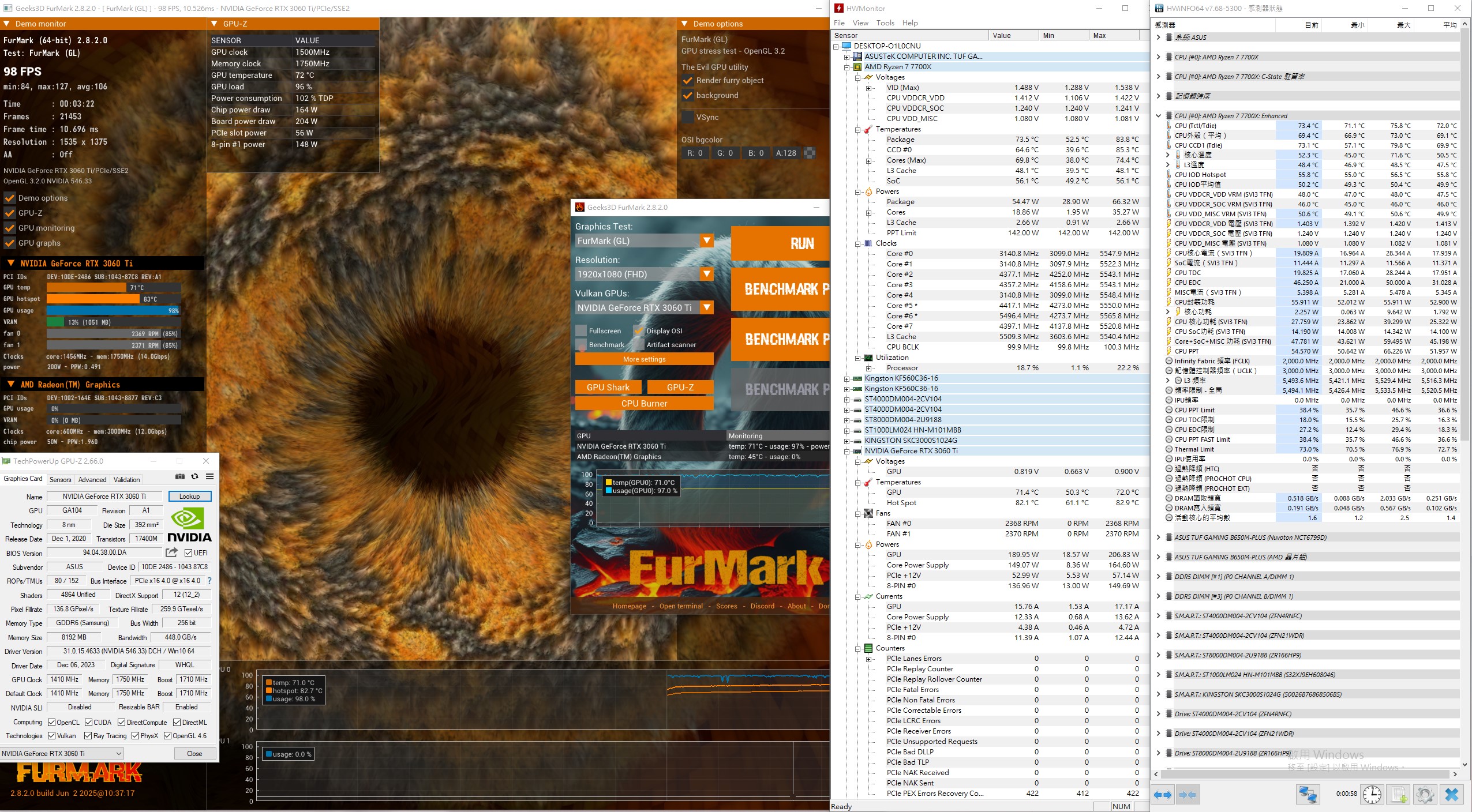Click HWiNFO expand sensors arrows icon

click(x=1163, y=795)
